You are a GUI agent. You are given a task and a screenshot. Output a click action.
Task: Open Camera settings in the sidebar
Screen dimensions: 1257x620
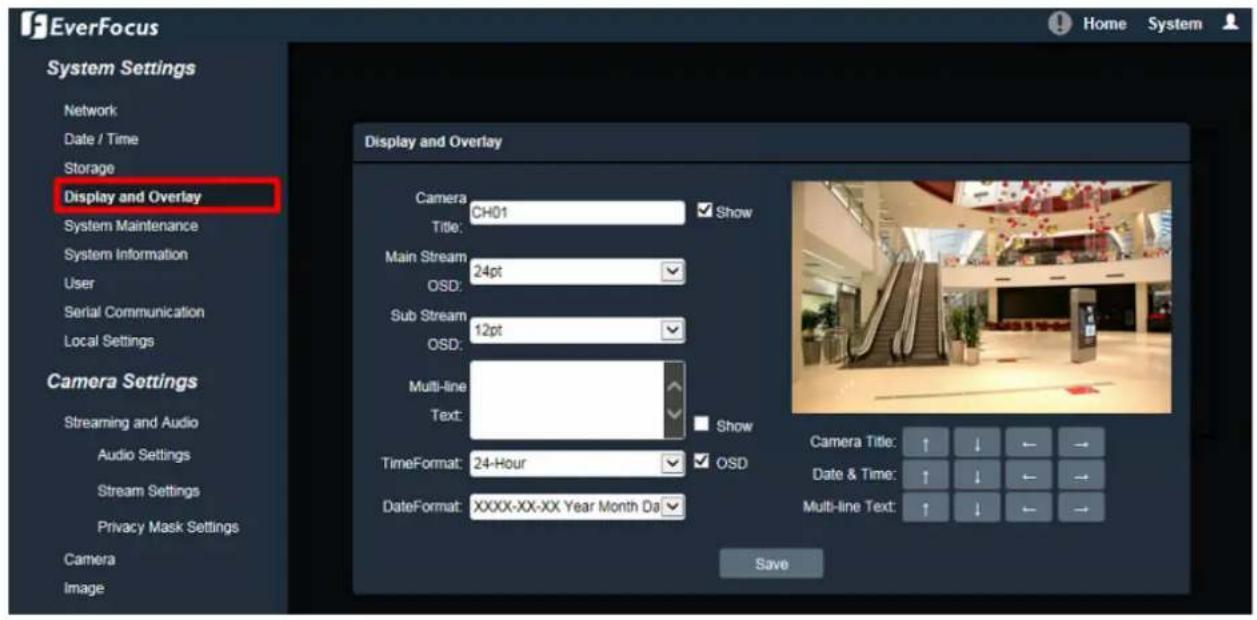(90, 559)
